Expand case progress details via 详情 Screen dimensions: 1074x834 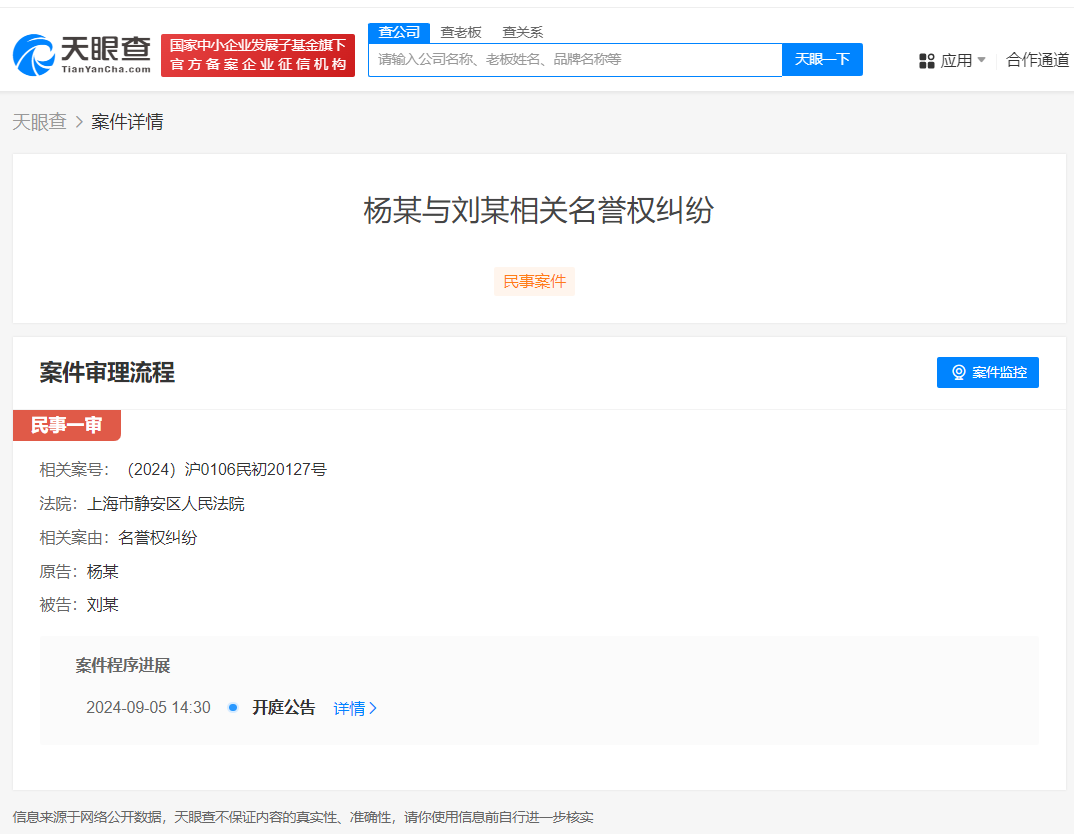(x=352, y=707)
